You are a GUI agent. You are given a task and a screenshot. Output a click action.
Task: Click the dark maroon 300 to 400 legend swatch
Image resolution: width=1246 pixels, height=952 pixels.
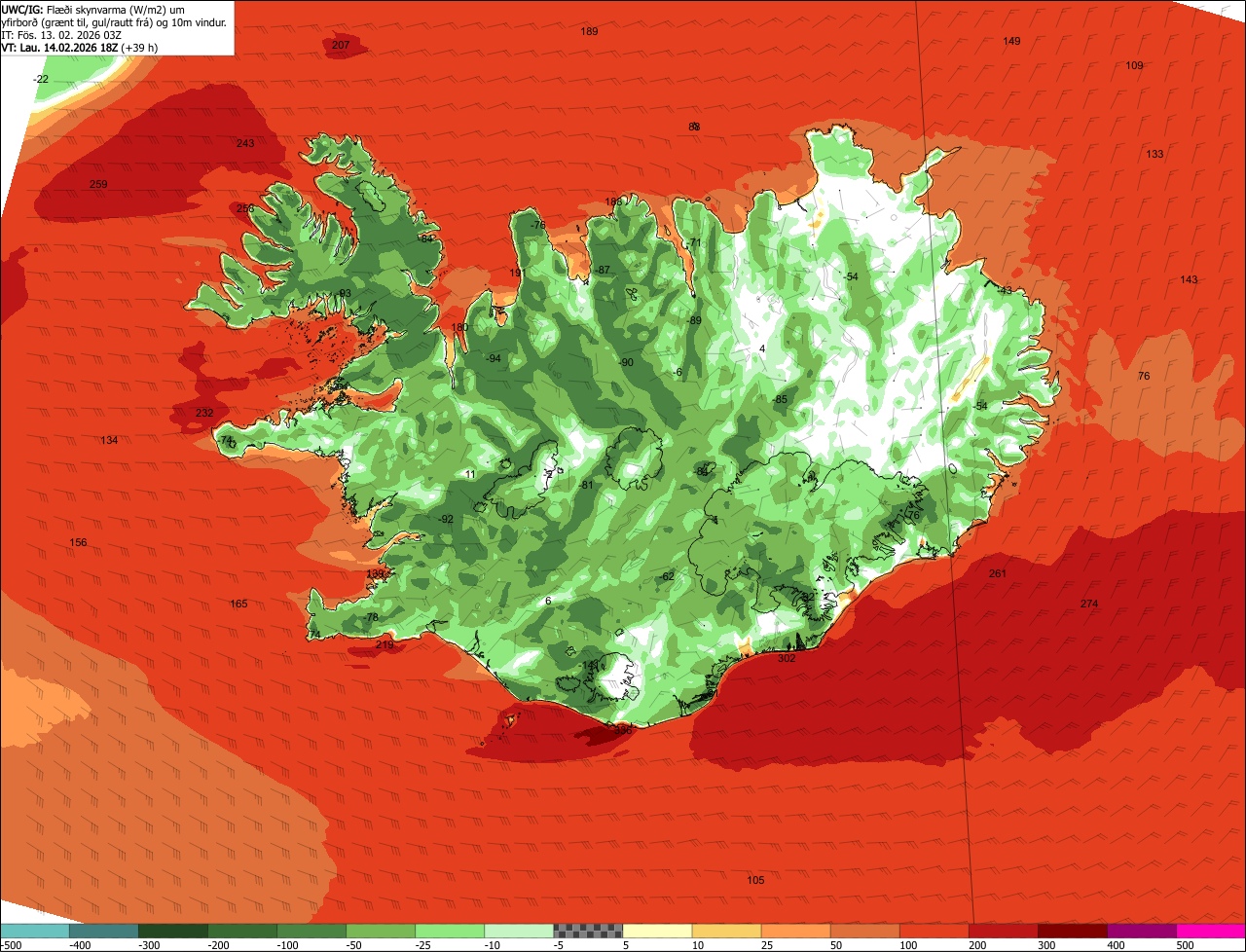[1073, 931]
